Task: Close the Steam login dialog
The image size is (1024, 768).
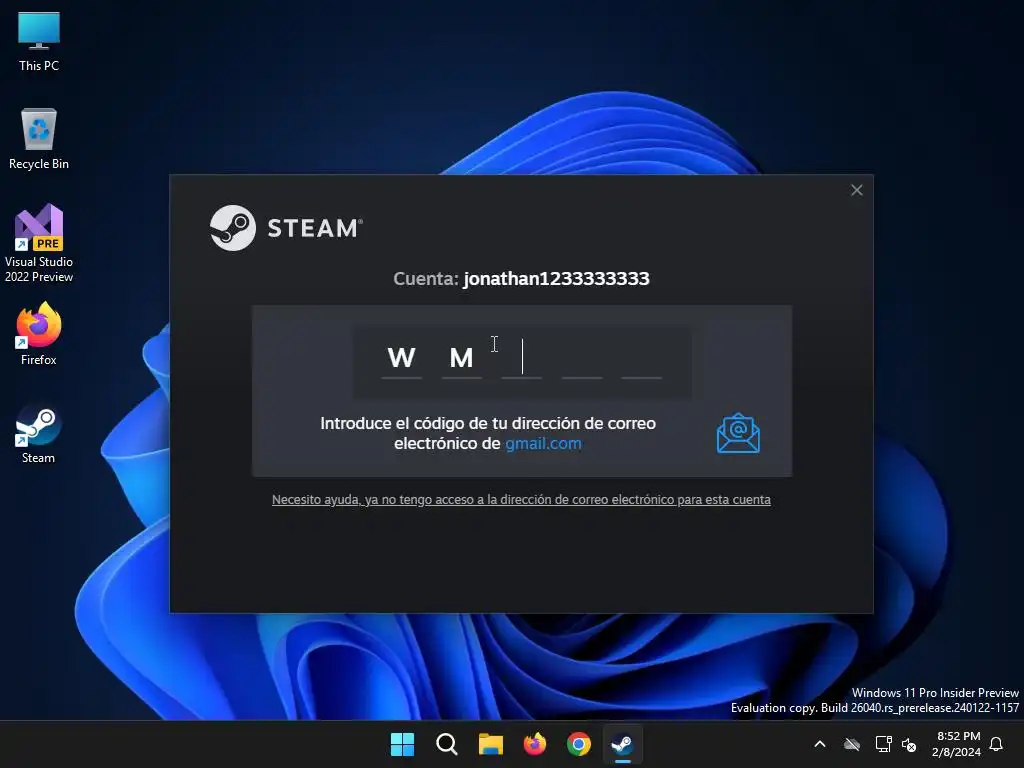Action: point(857,190)
